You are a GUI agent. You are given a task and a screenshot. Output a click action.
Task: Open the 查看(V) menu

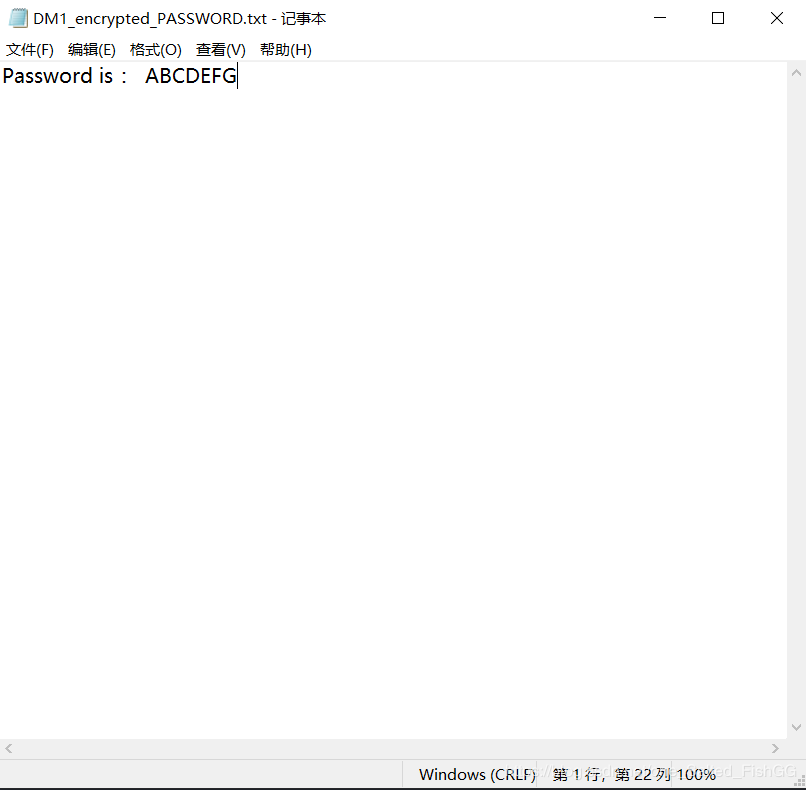click(x=220, y=49)
